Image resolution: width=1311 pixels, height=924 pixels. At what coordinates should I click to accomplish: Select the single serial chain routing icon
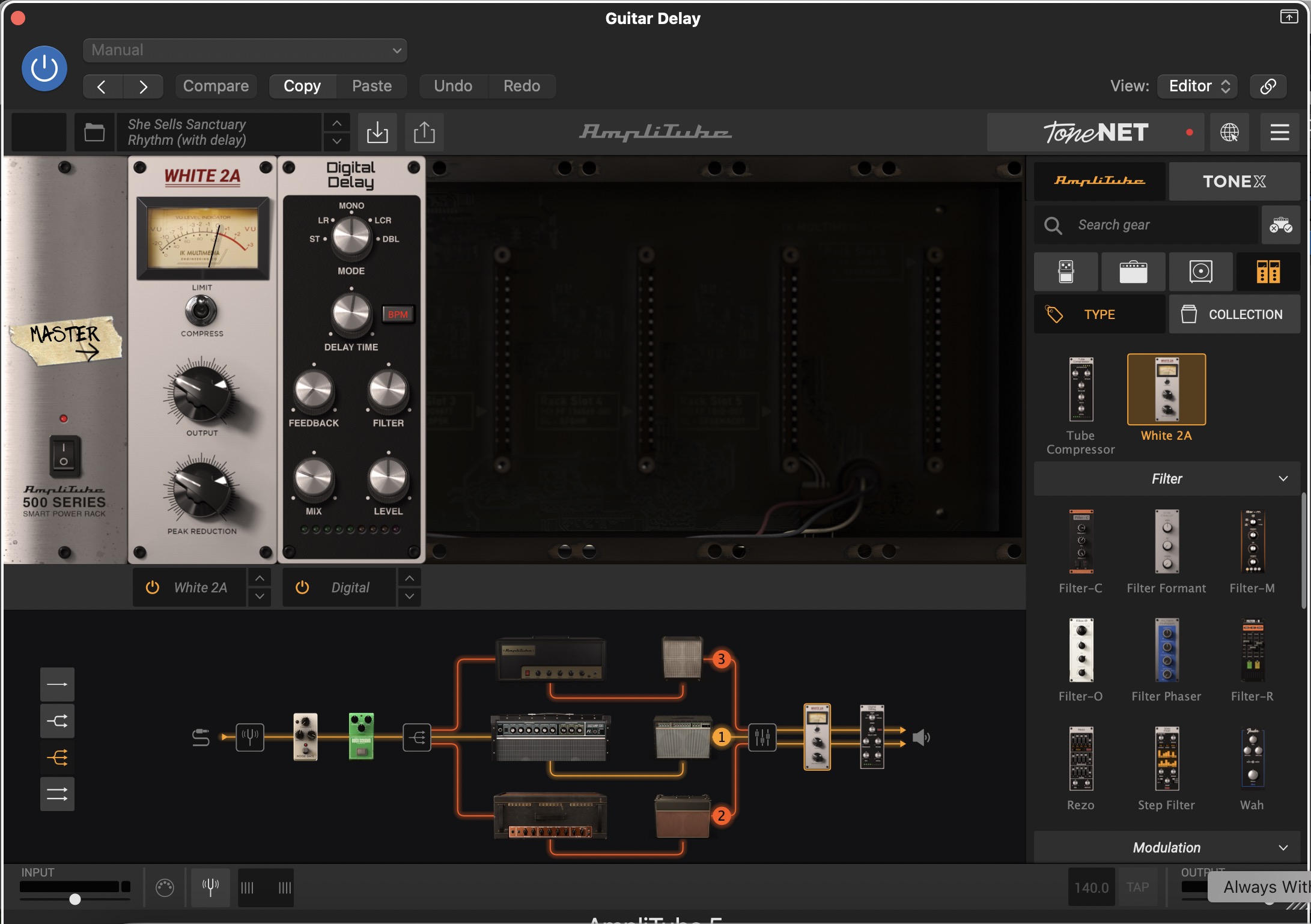(57, 684)
